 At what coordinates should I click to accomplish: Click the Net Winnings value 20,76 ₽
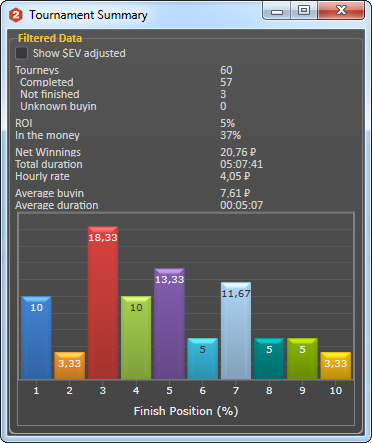point(238,152)
